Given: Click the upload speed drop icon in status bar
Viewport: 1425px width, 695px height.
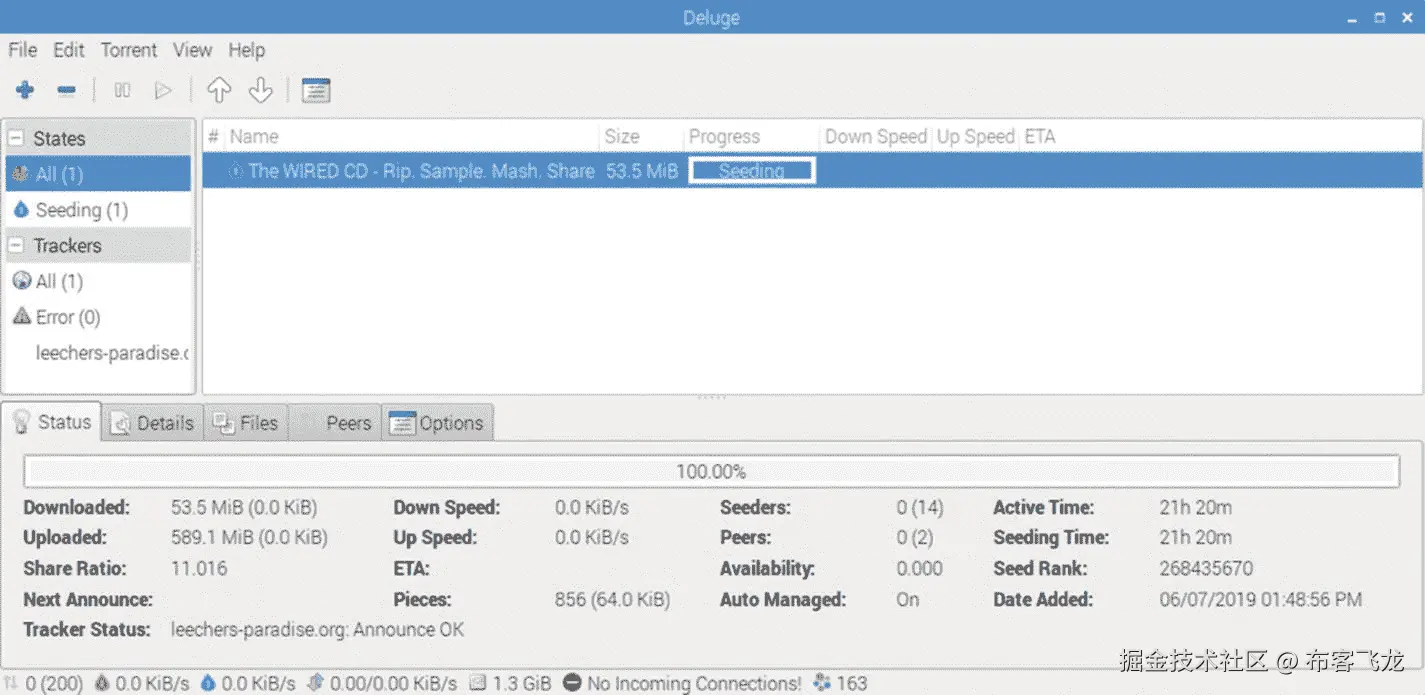Looking at the screenshot, I should pos(208,683).
